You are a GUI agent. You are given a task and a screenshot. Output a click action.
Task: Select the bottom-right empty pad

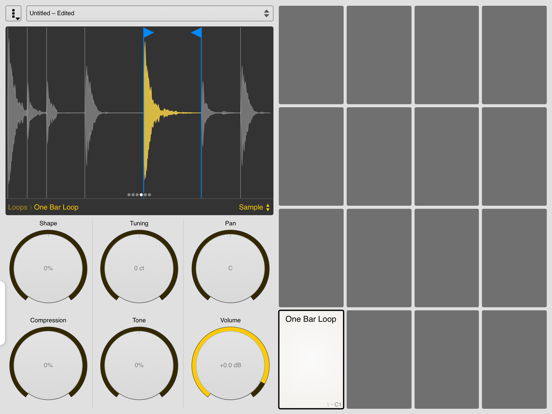pyautogui.click(x=514, y=359)
